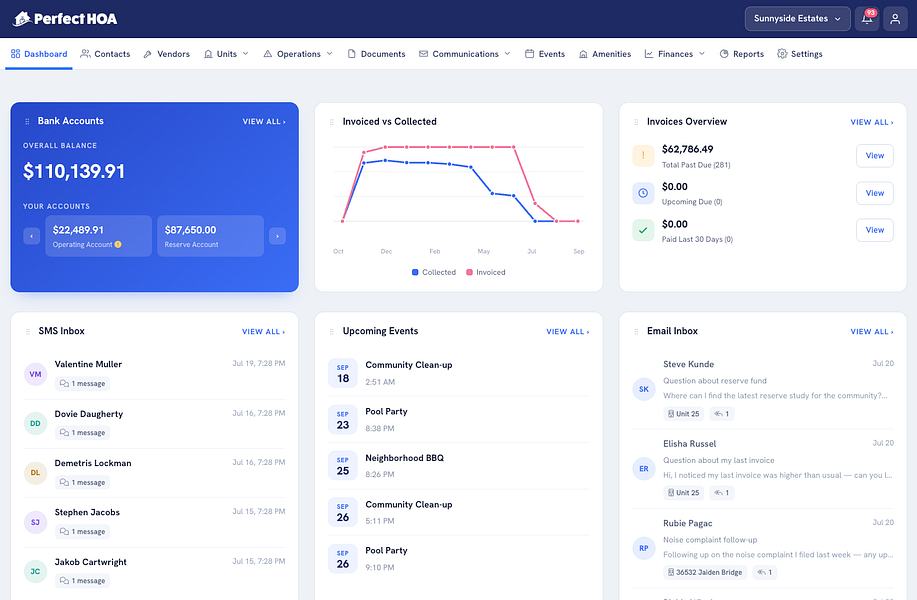Click Demetris Lockman's DL avatar
This screenshot has width=917, height=600.
[x=35, y=473]
